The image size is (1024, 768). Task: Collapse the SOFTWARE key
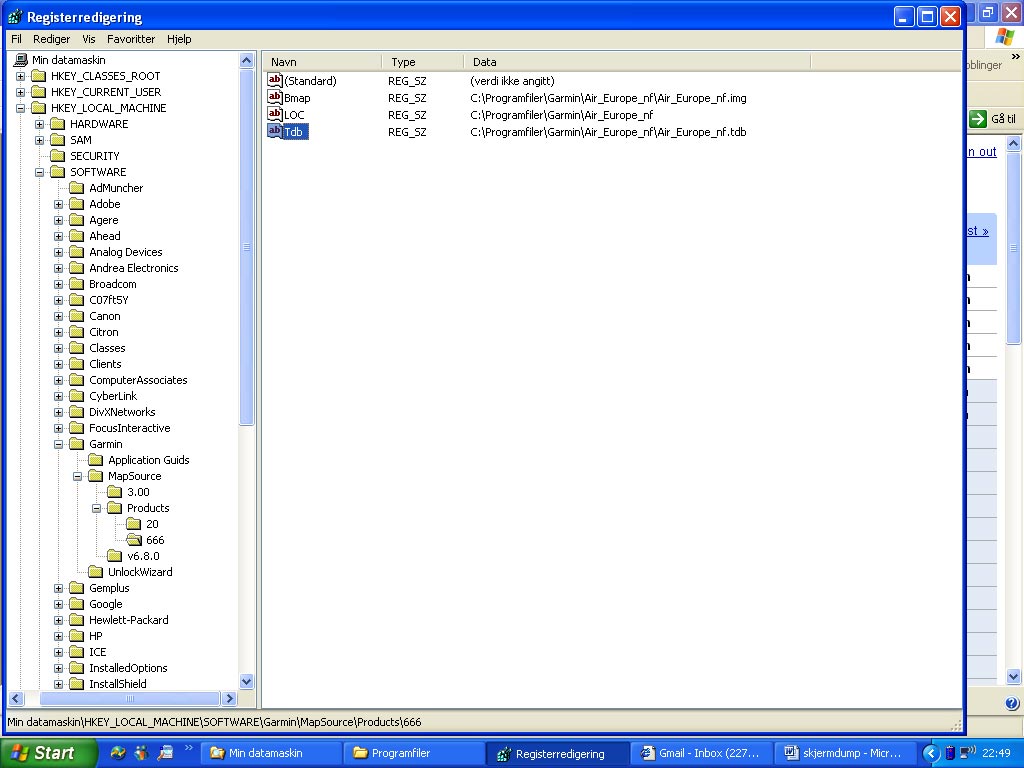[39, 172]
